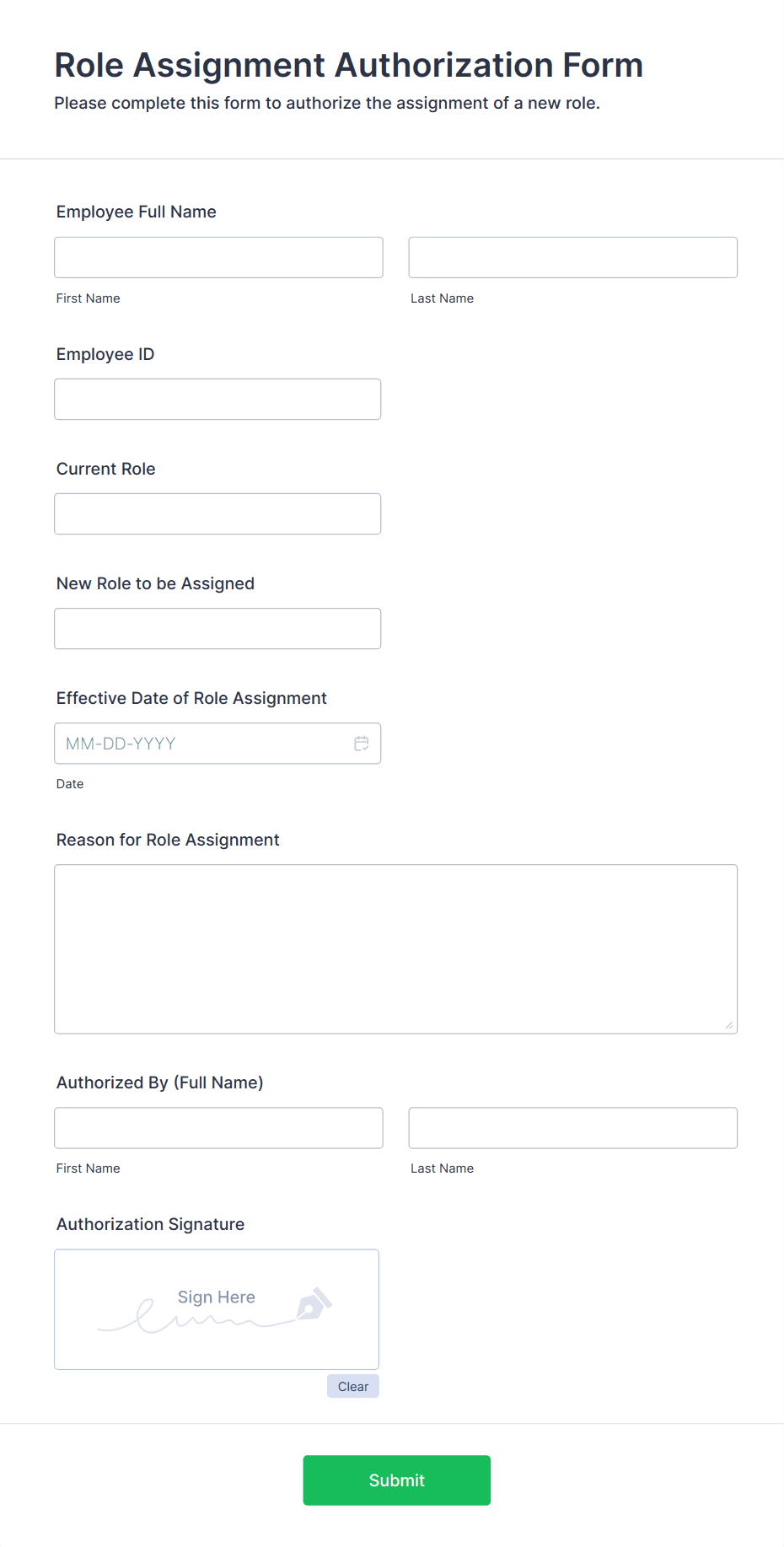Click the textarea resize handle
The height and width of the screenshot is (1547, 784).
(728, 1026)
